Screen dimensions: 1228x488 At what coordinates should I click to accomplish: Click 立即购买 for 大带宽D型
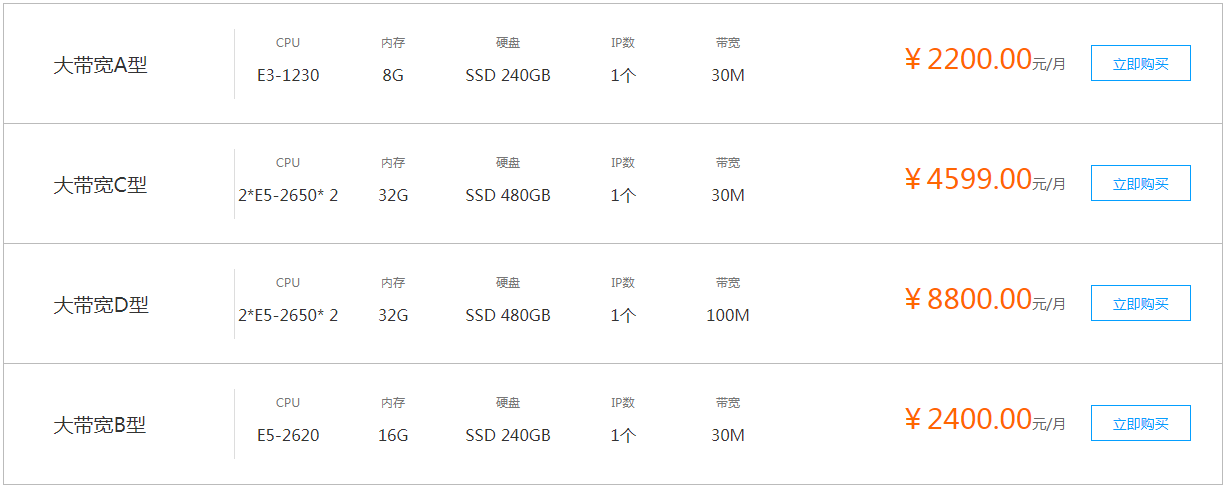coord(1140,303)
